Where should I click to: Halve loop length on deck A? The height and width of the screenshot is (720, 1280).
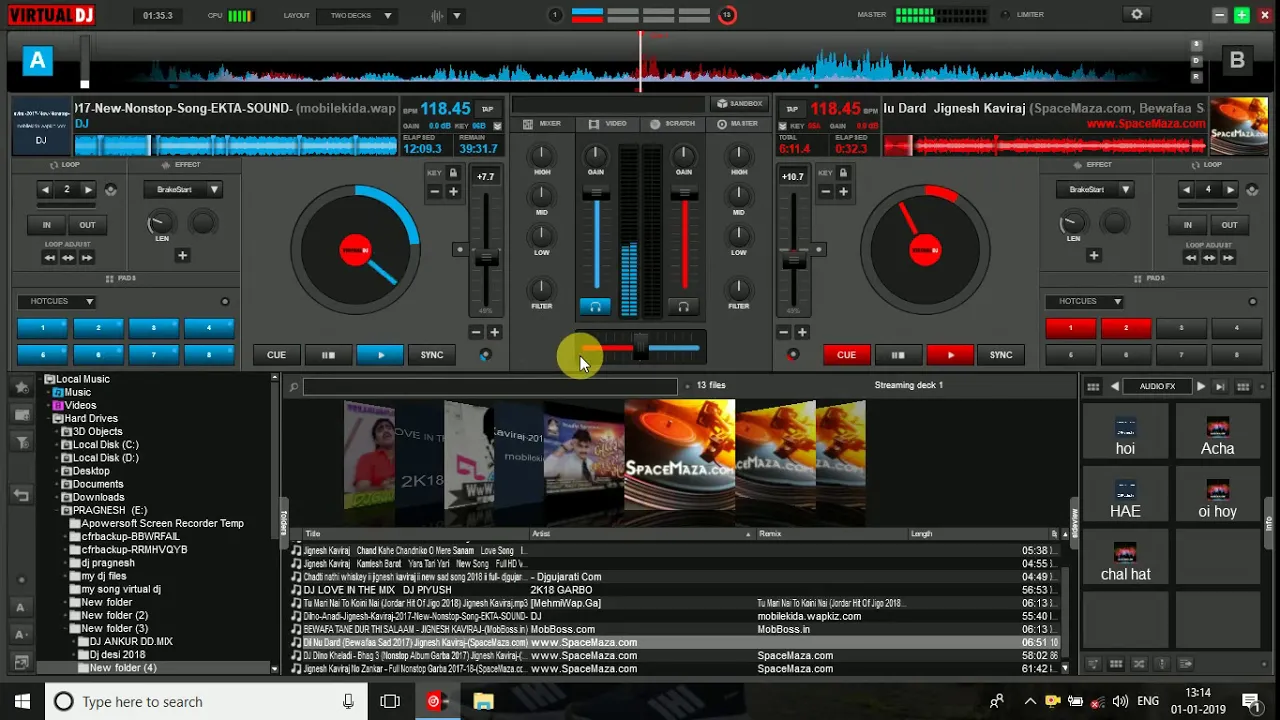tap(45, 189)
